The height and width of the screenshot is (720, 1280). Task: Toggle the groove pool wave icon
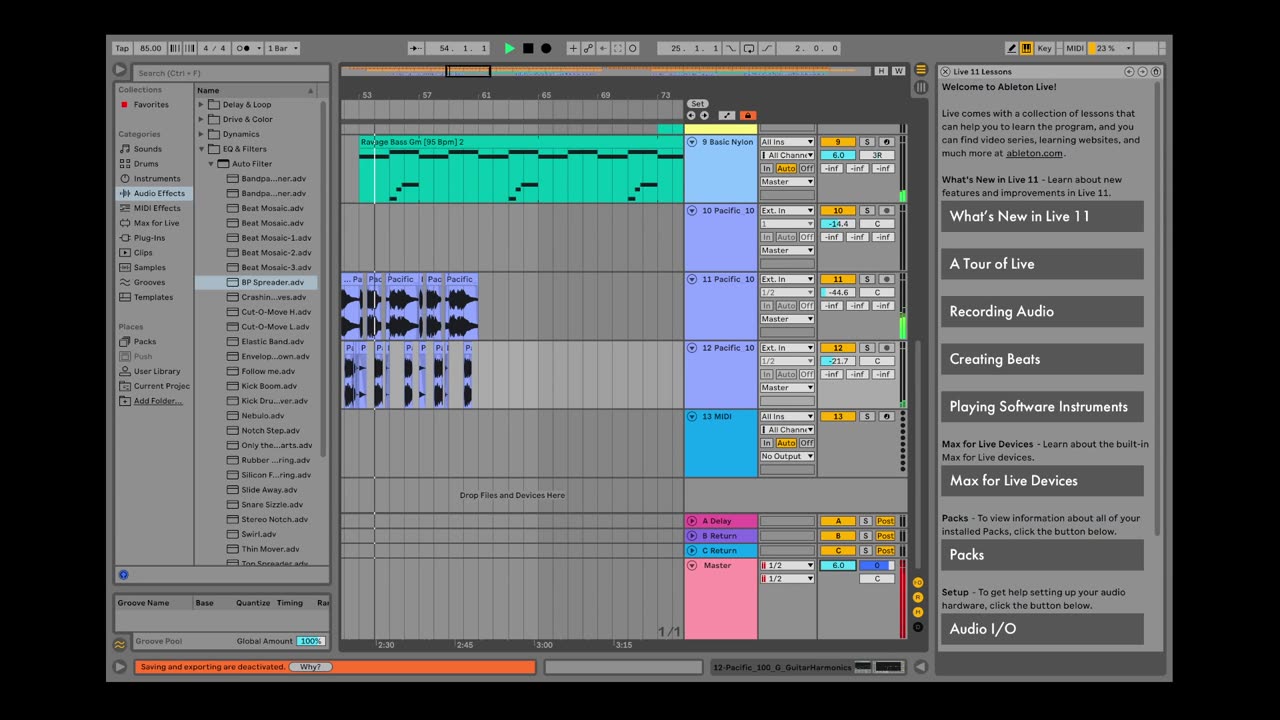pyautogui.click(x=120, y=645)
